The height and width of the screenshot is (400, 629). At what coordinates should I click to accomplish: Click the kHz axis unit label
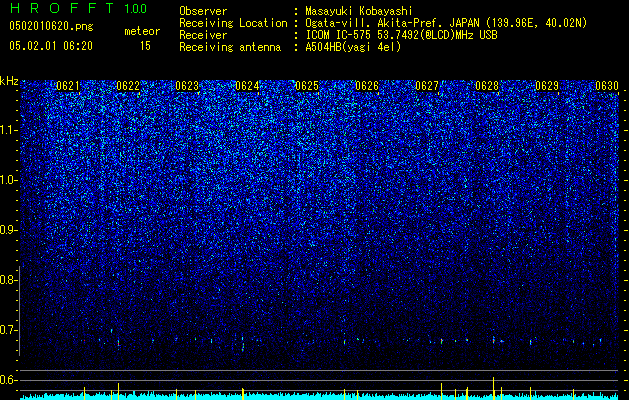coord(9,81)
